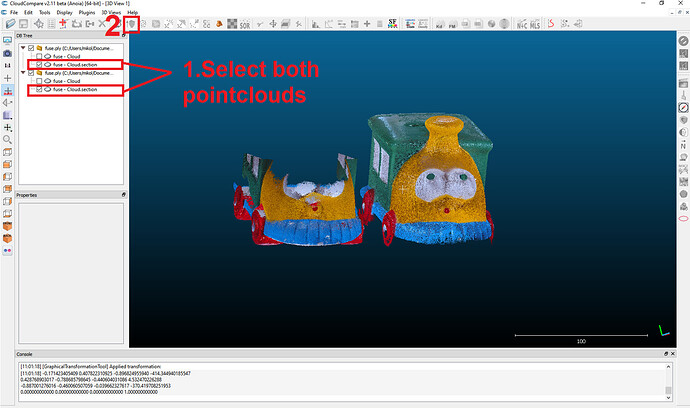Click the camera icon in left sidebar

tap(8, 52)
